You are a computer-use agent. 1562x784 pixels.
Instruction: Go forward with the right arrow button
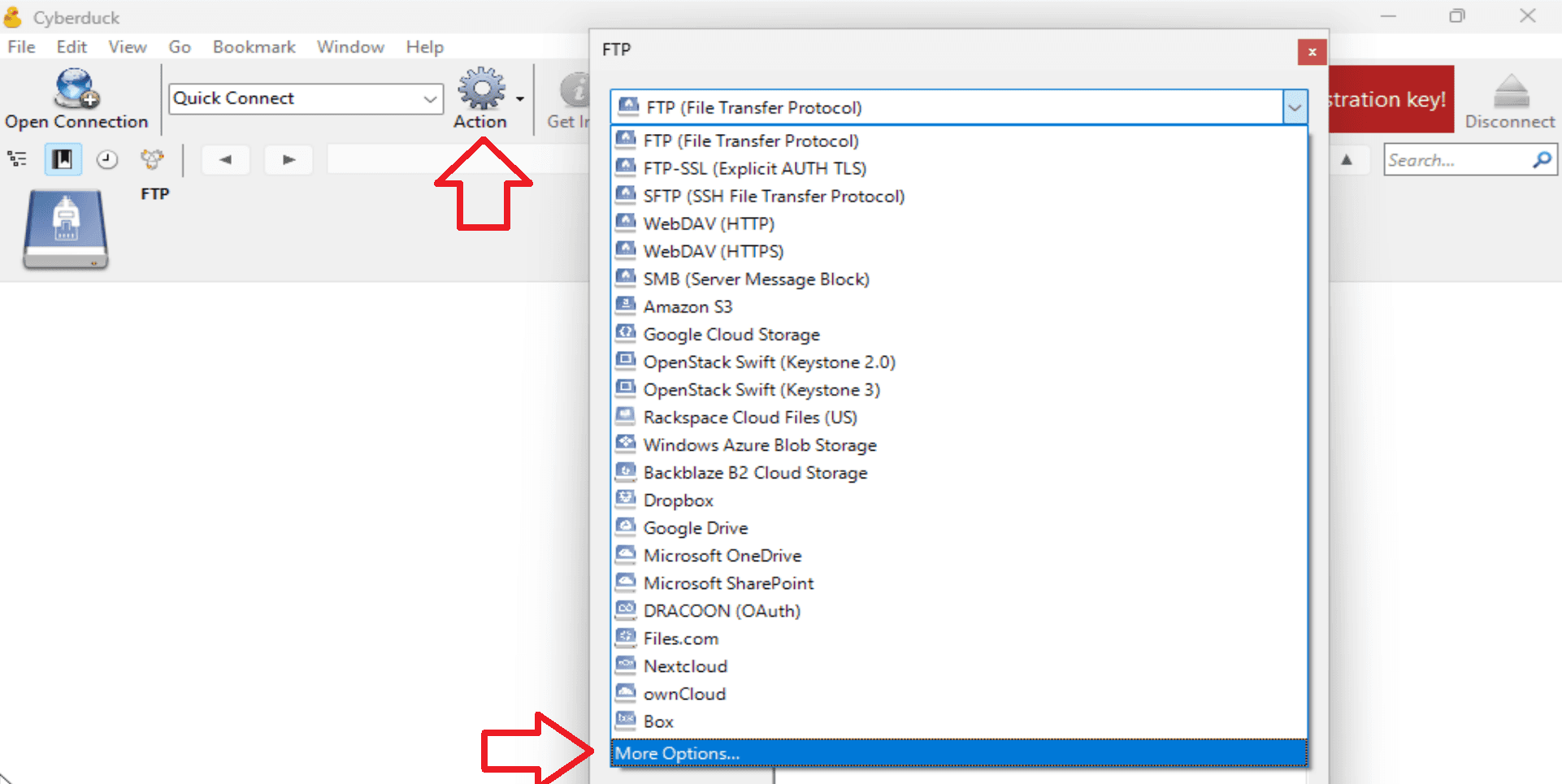click(x=289, y=159)
